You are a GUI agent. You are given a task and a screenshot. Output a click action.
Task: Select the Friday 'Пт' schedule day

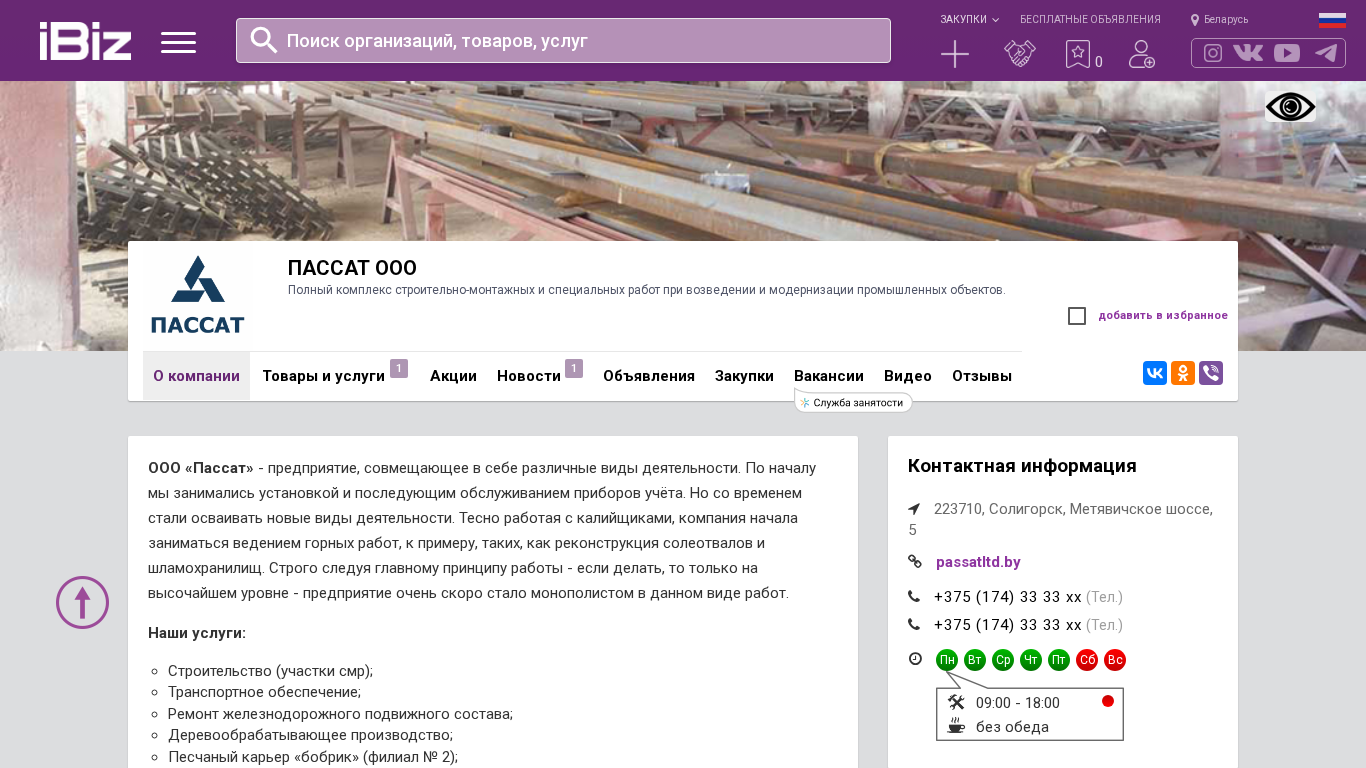point(1059,660)
